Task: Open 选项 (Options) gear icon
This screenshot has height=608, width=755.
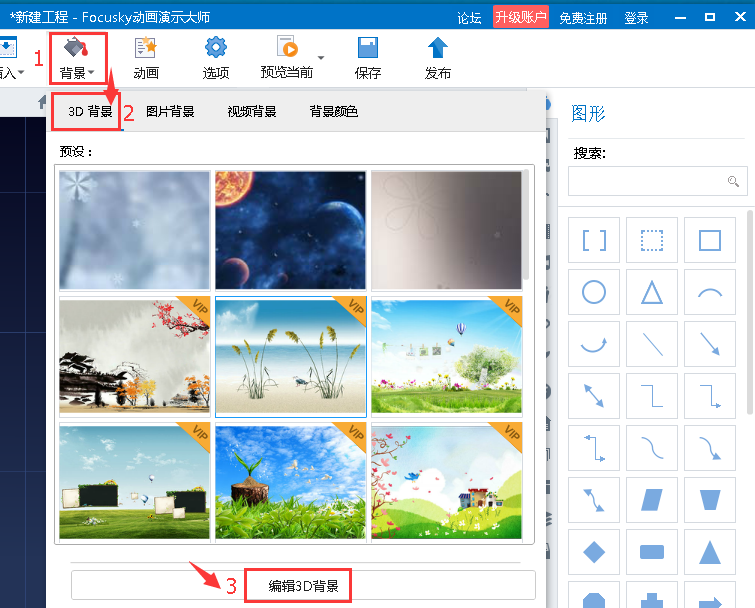Action: pos(216,57)
